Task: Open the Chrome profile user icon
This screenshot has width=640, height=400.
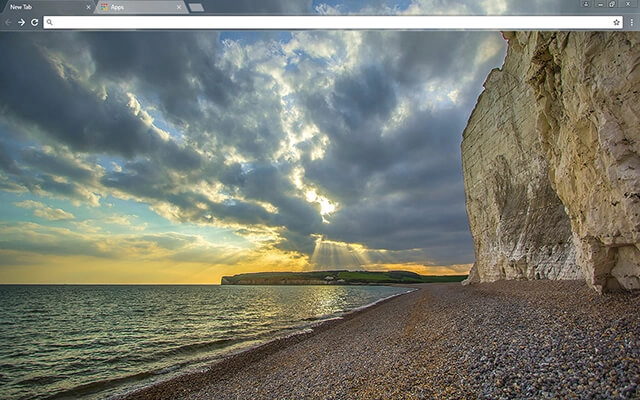Action: pos(586,4)
